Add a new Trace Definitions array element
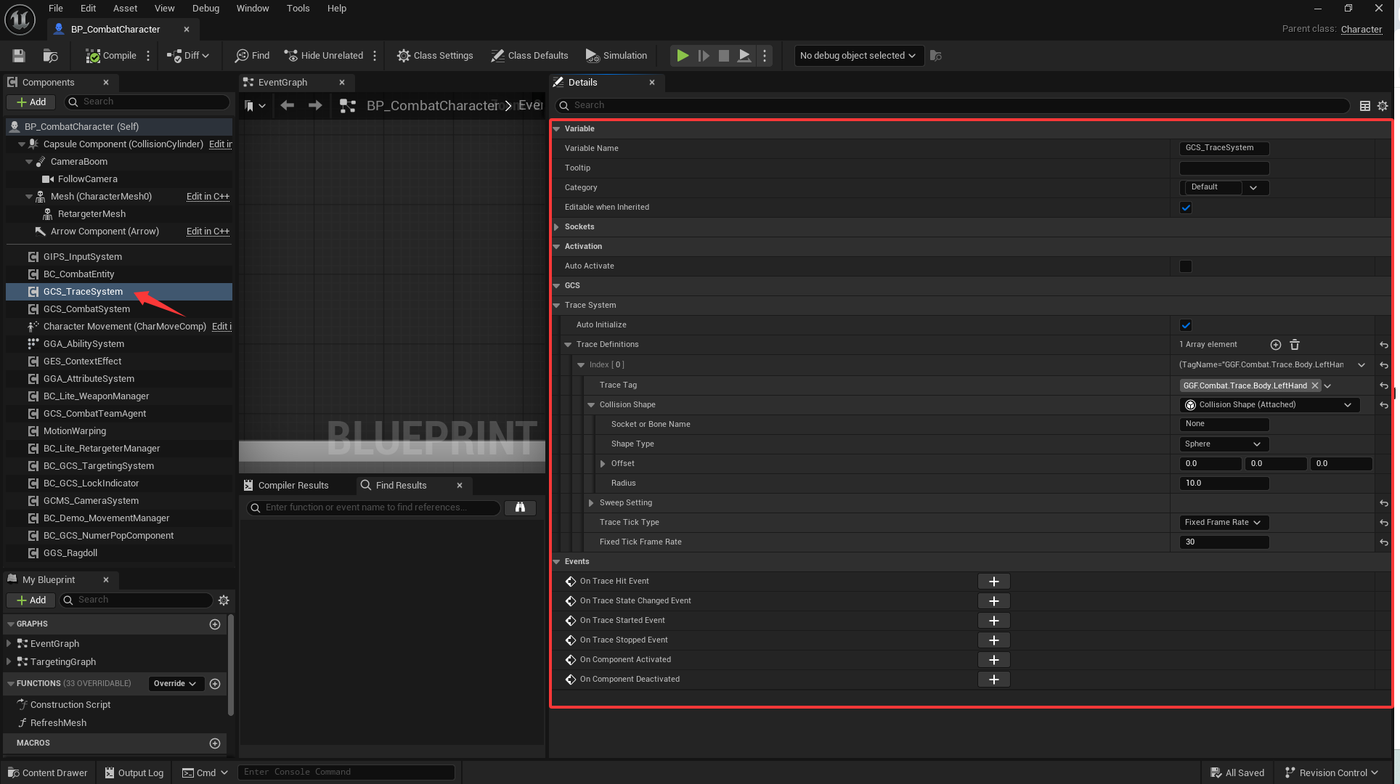The width and height of the screenshot is (1400, 784). (1275, 345)
